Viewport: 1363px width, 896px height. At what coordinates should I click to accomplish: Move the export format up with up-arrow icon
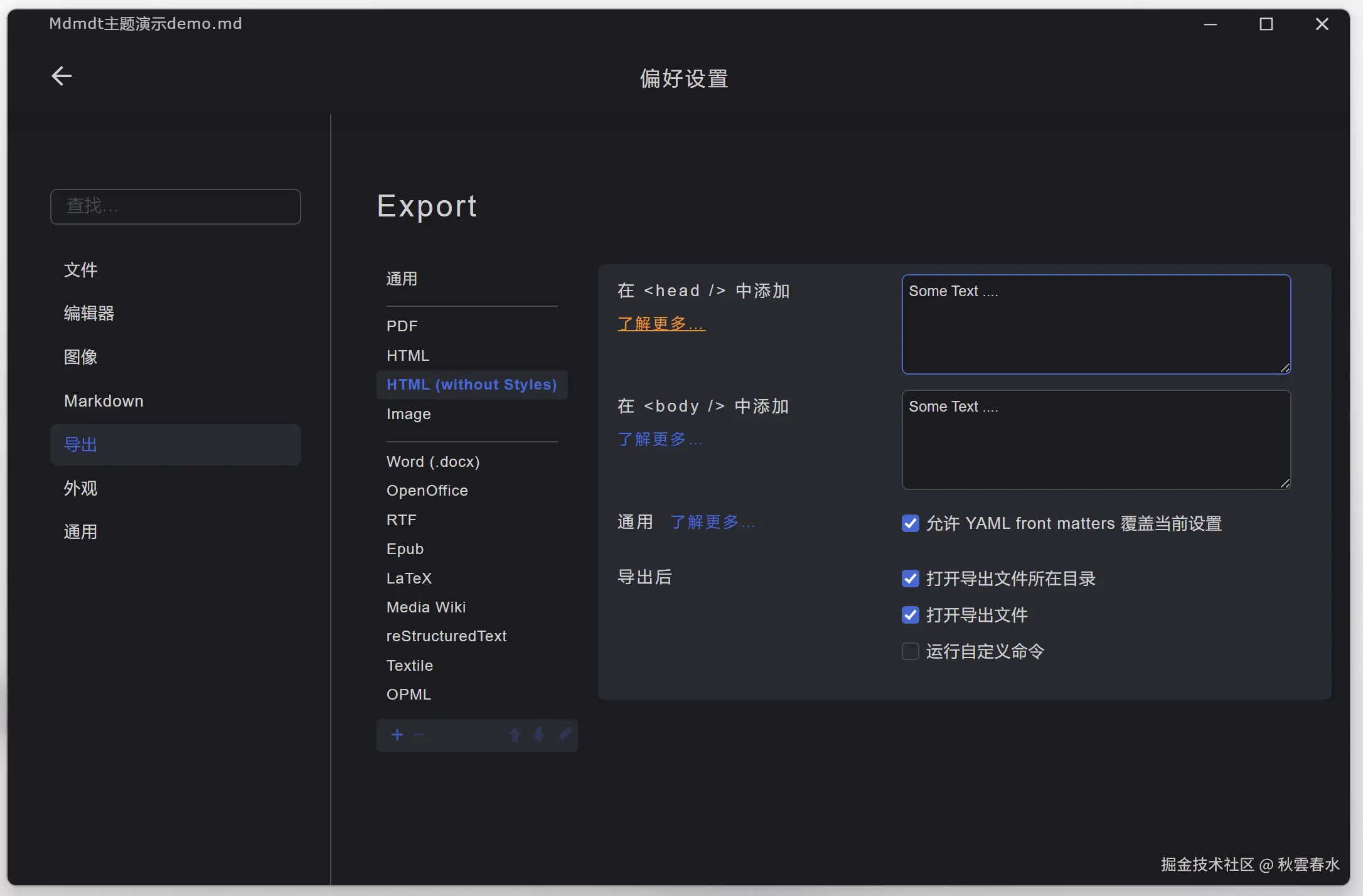tap(515, 734)
